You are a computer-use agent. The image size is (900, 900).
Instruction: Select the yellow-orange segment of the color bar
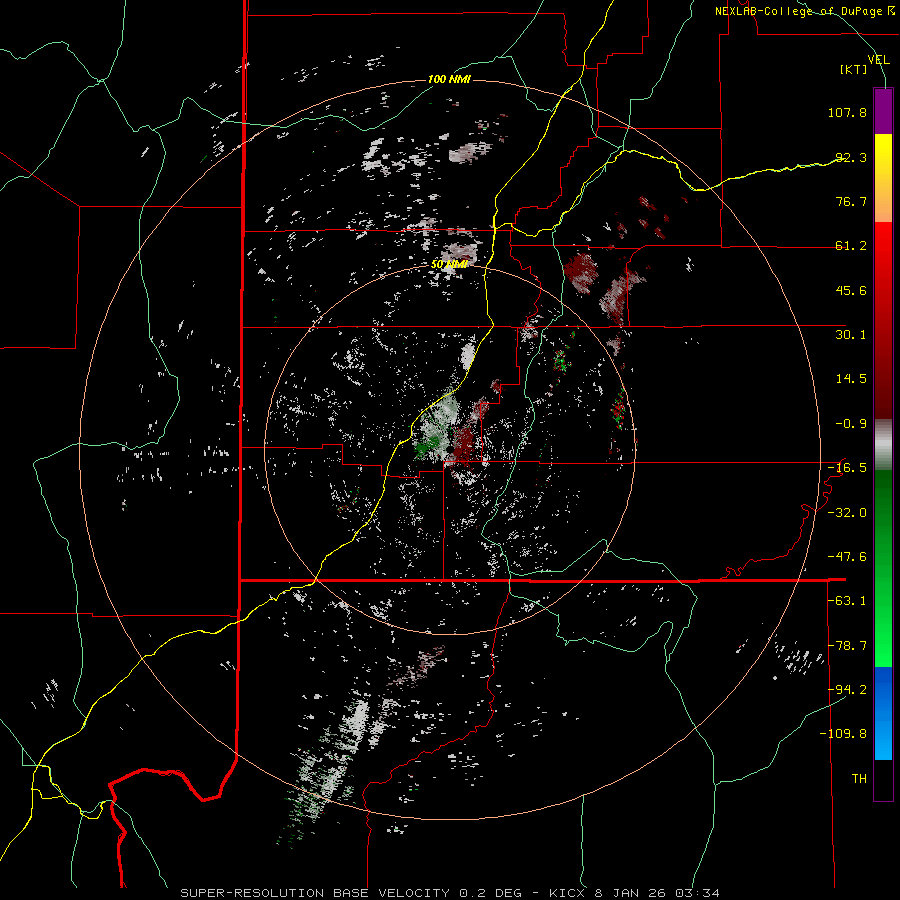click(x=883, y=178)
